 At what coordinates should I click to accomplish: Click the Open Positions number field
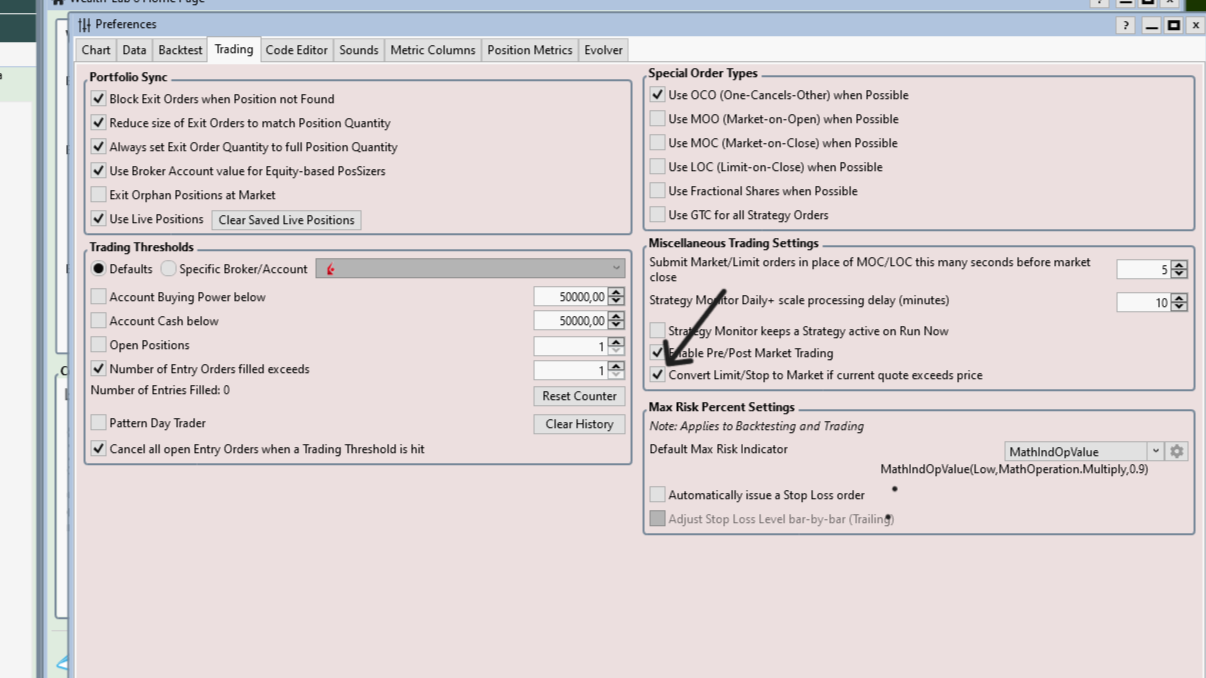(569, 346)
